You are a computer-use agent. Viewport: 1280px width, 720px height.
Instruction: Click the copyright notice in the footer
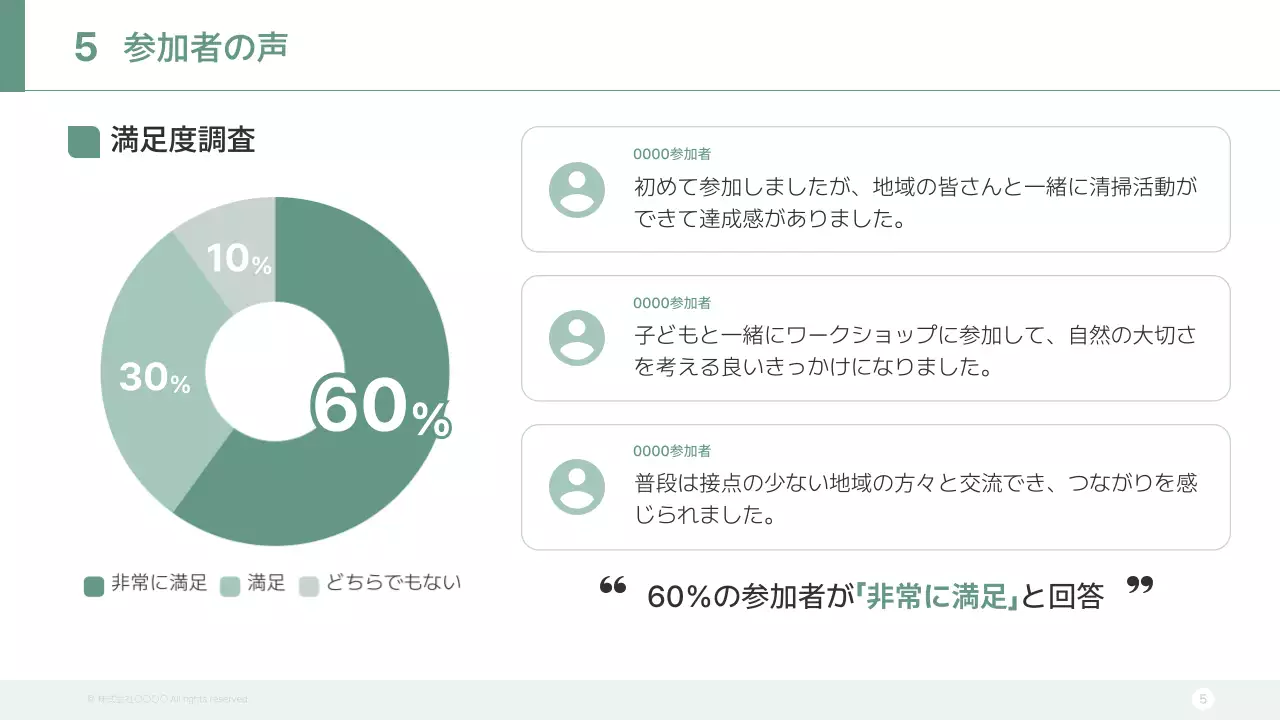(167, 699)
